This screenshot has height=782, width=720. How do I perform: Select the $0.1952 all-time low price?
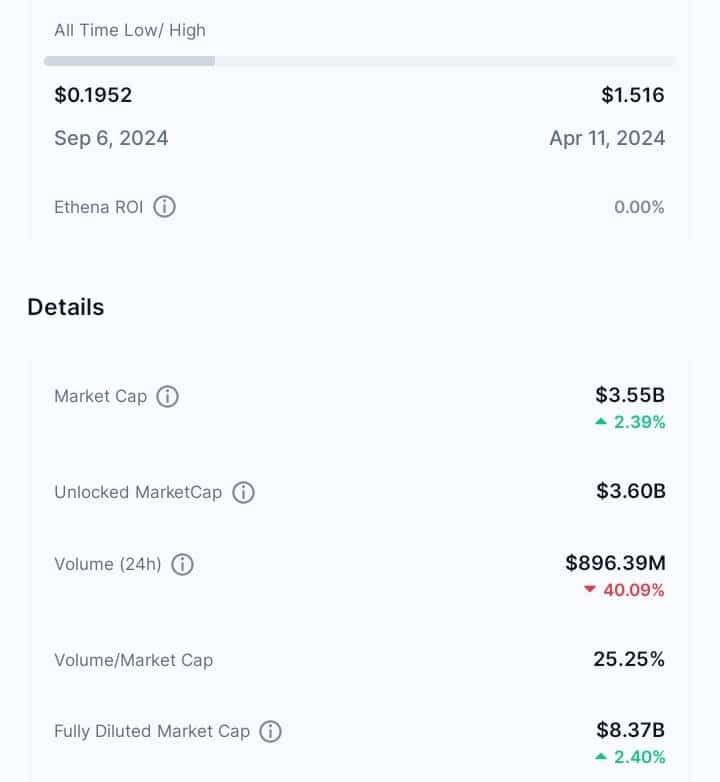click(x=93, y=95)
